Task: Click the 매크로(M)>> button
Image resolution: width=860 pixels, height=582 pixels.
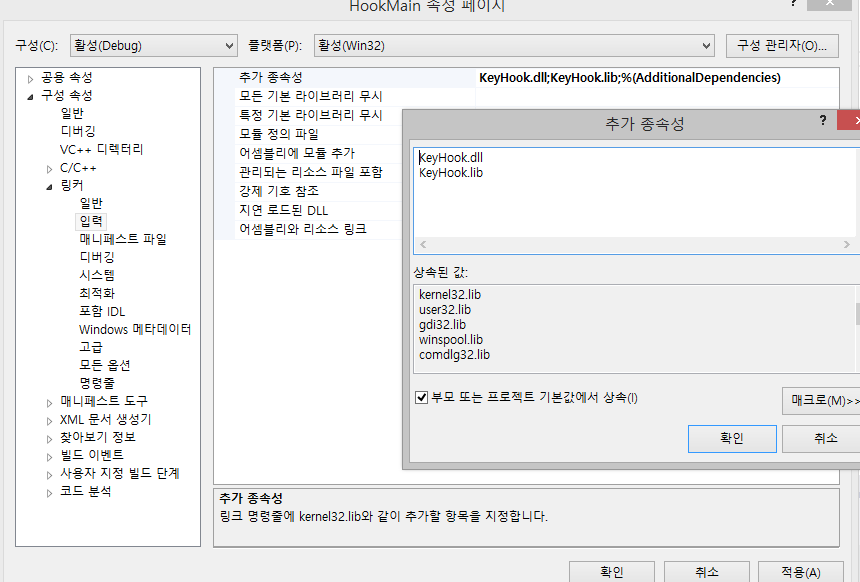Action: click(822, 401)
